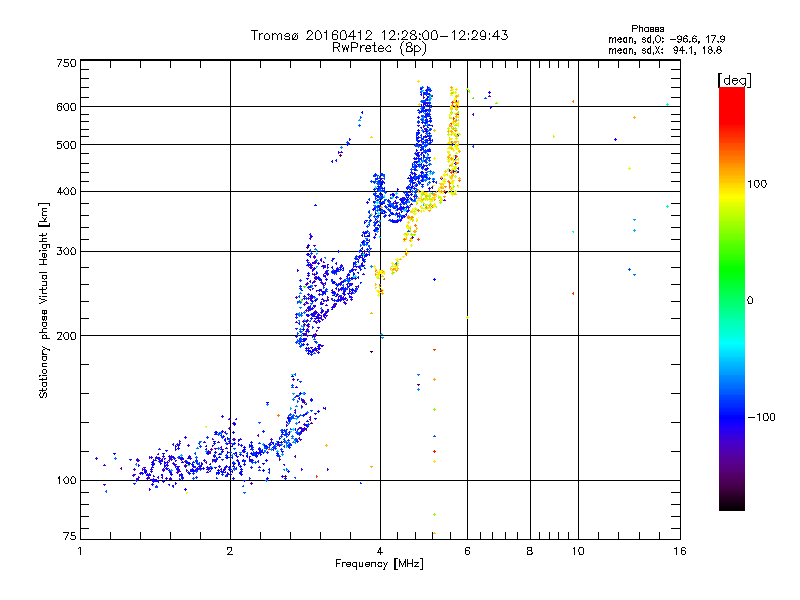Click the height axis label "600"
This screenshot has width=800, height=600.
click(x=67, y=107)
